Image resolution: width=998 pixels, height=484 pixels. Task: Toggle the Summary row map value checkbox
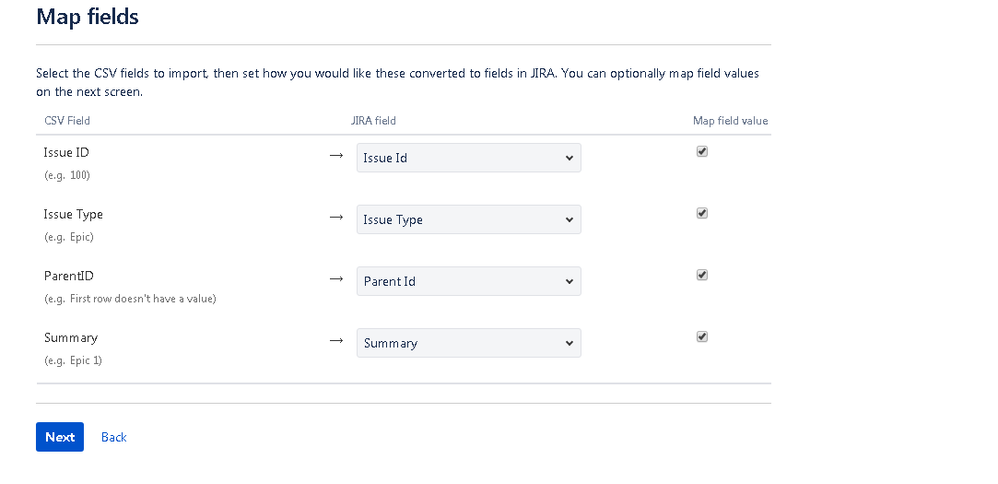click(702, 337)
